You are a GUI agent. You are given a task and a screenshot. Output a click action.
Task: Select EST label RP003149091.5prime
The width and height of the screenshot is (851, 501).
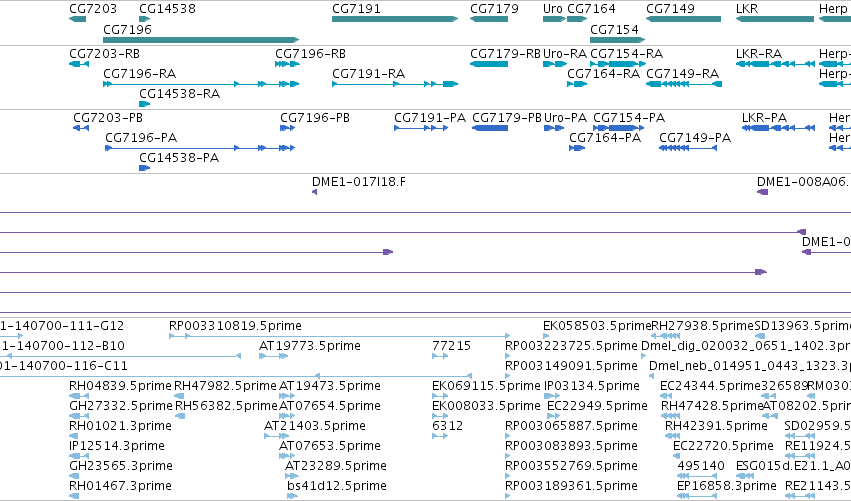(571, 366)
